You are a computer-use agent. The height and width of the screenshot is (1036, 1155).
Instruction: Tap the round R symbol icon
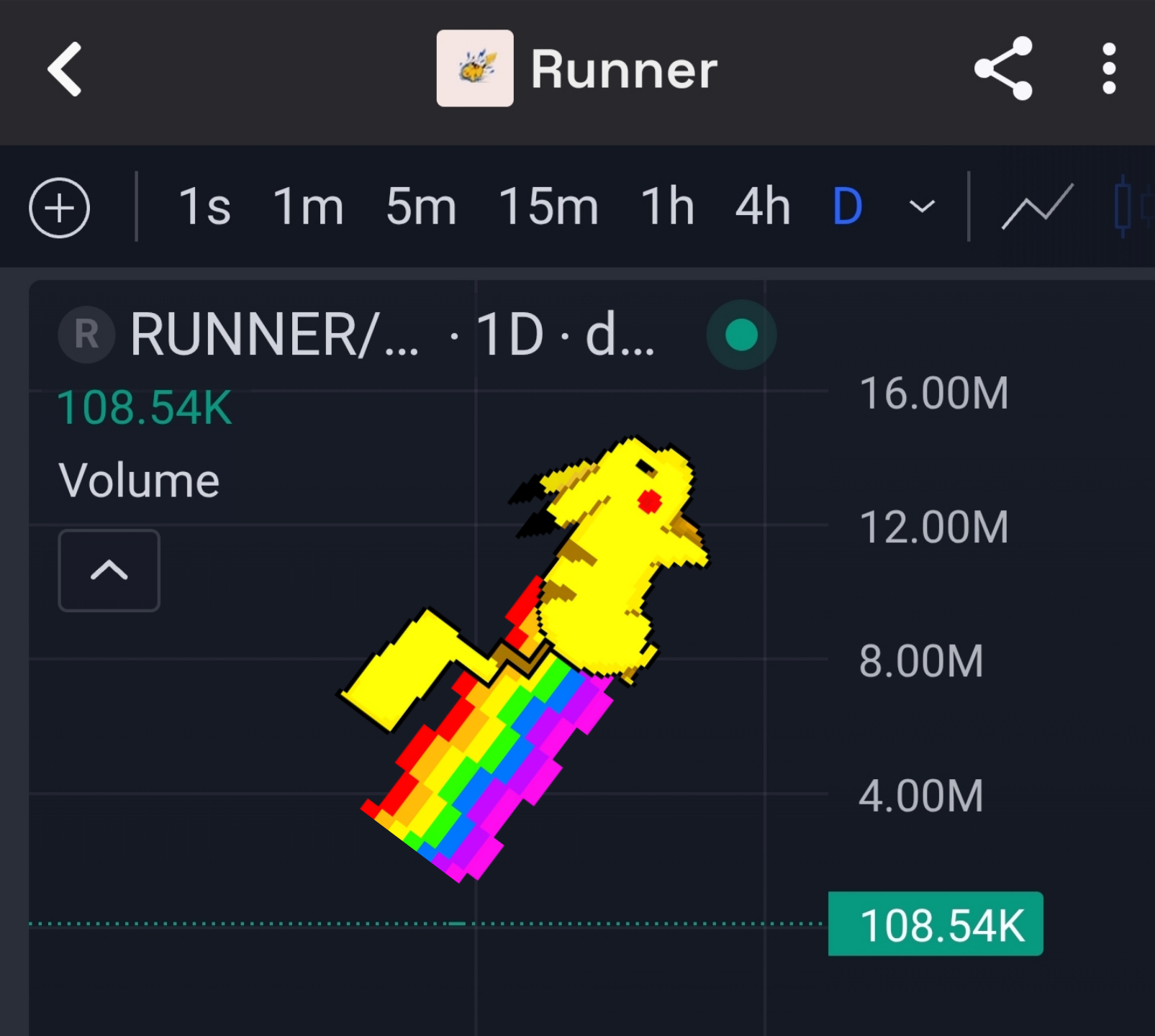86,335
